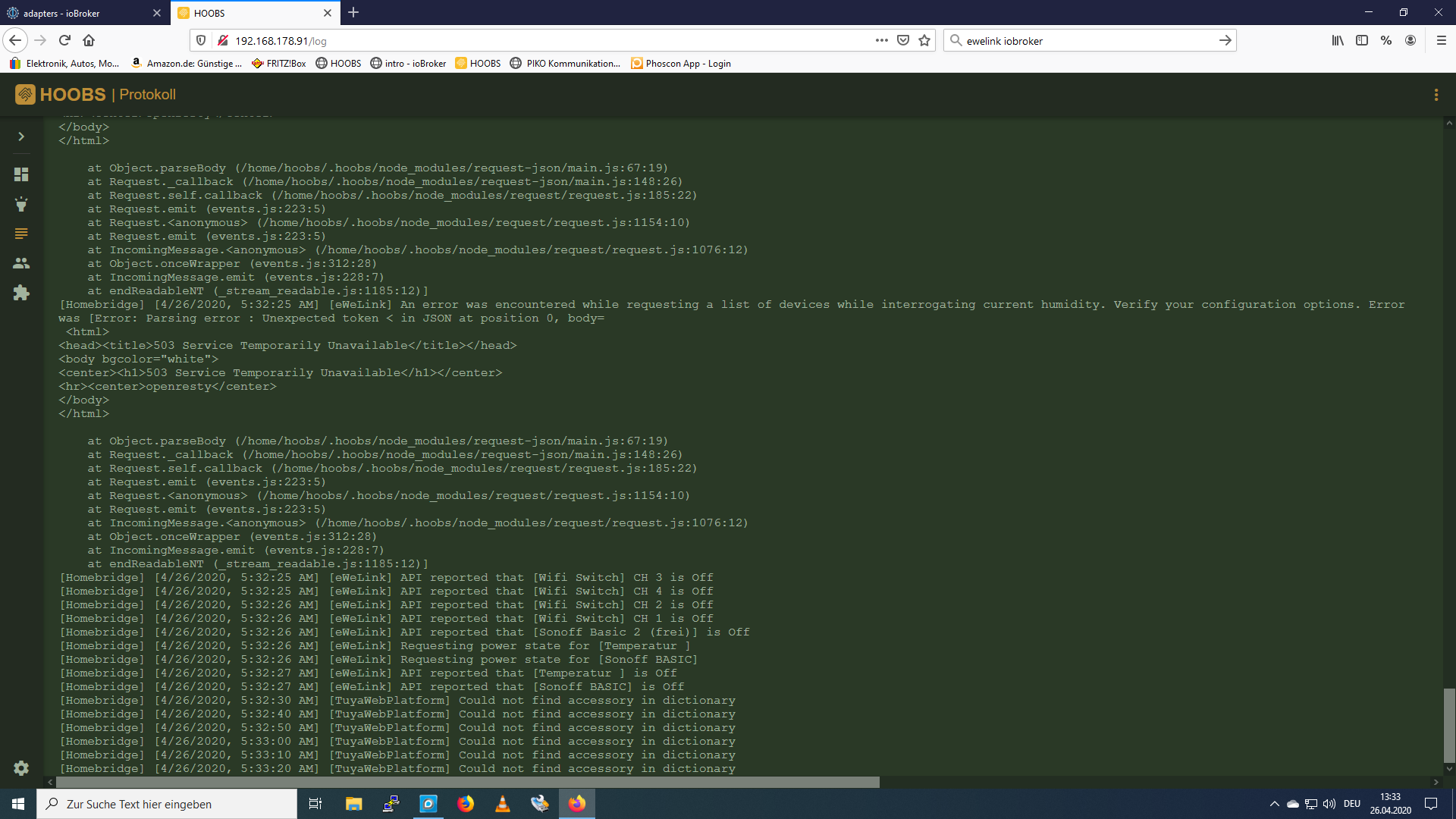This screenshot has width=1456, height=819.
Task: Expand the sidebar with chevron arrow
Action: click(x=21, y=136)
